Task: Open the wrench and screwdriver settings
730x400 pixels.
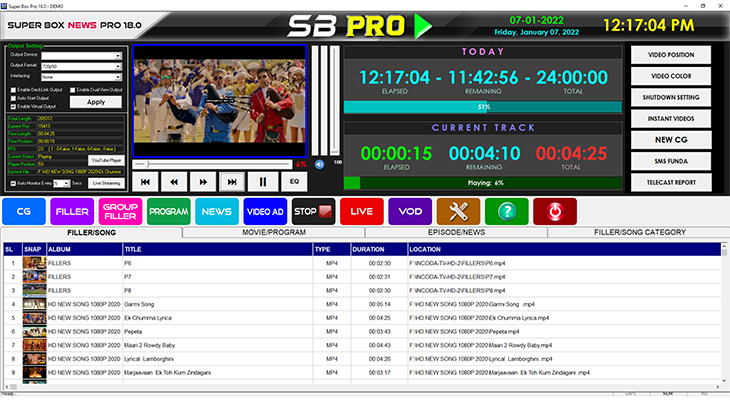Action: point(458,211)
